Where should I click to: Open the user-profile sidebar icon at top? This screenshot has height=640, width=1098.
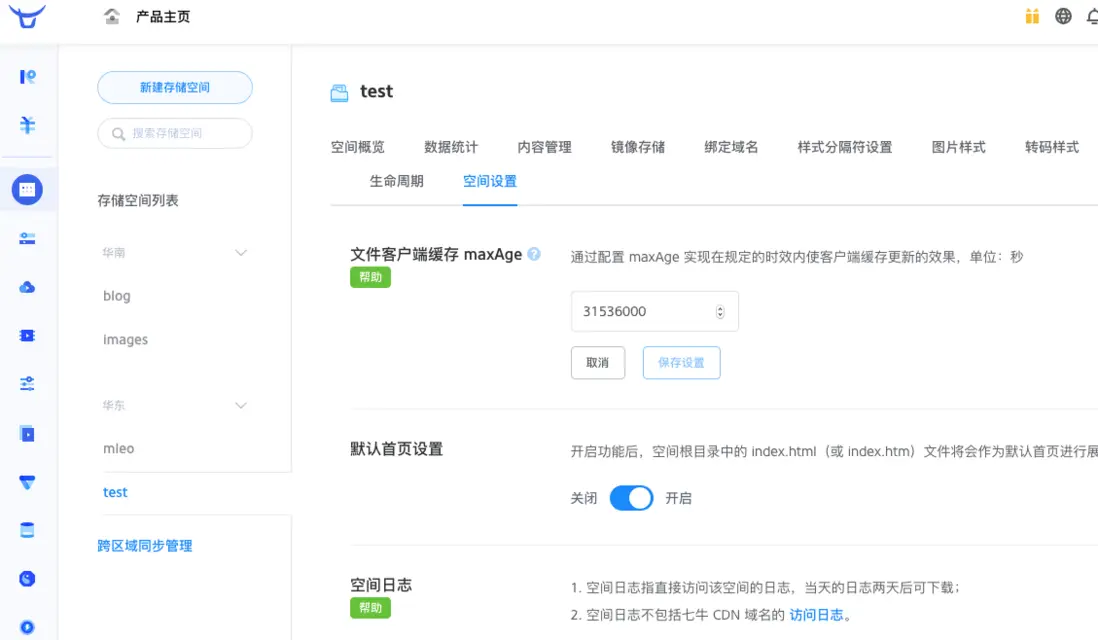coord(27,76)
